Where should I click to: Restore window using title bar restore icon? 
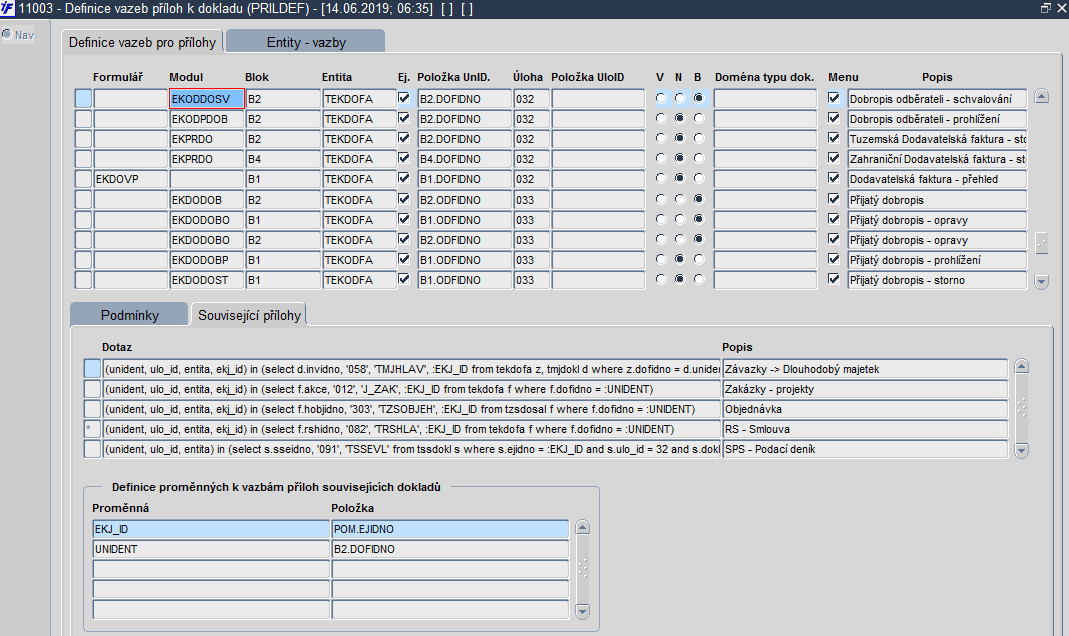click(x=1045, y=8)
